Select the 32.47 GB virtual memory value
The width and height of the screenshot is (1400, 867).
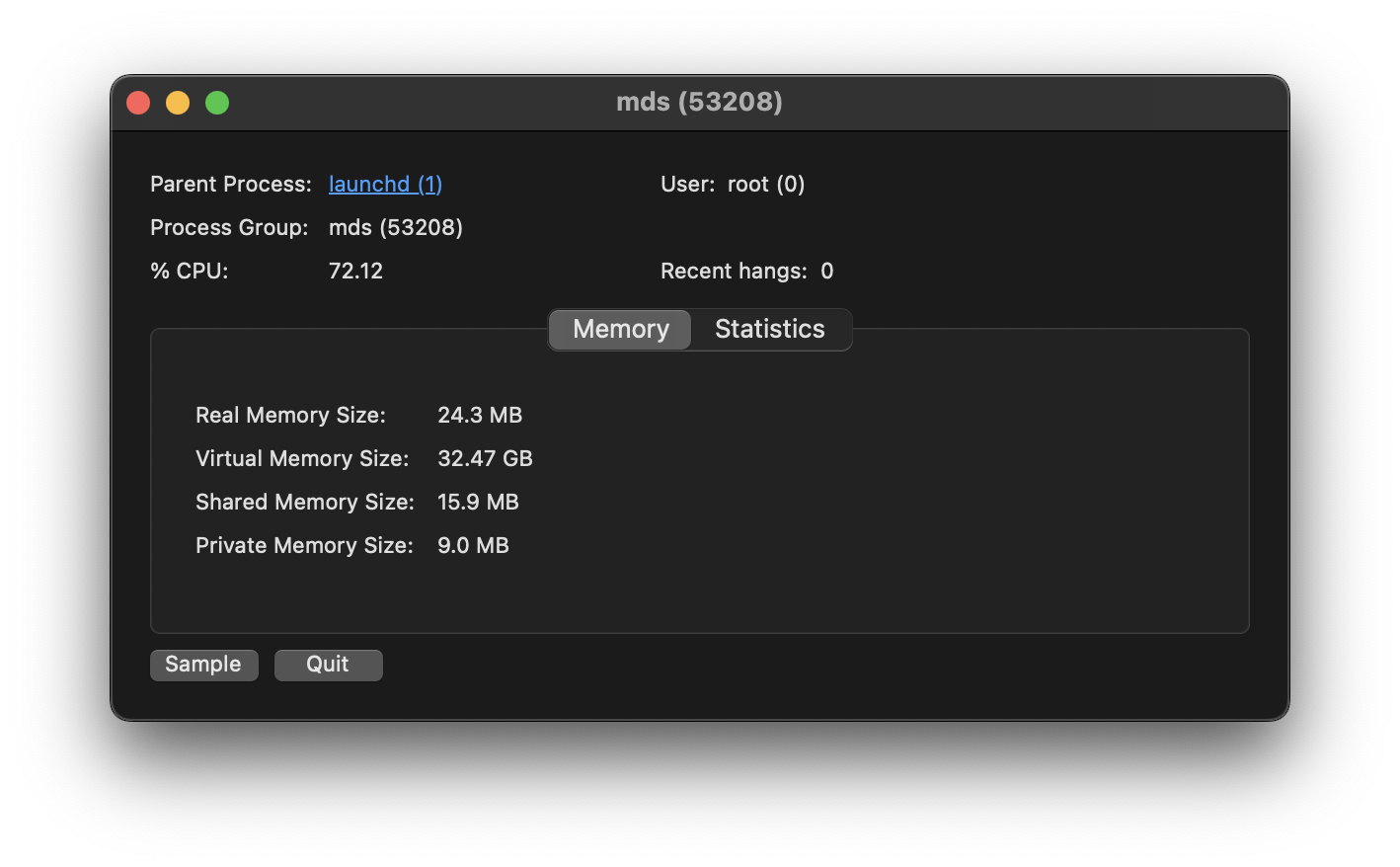(x=485, y=458)
